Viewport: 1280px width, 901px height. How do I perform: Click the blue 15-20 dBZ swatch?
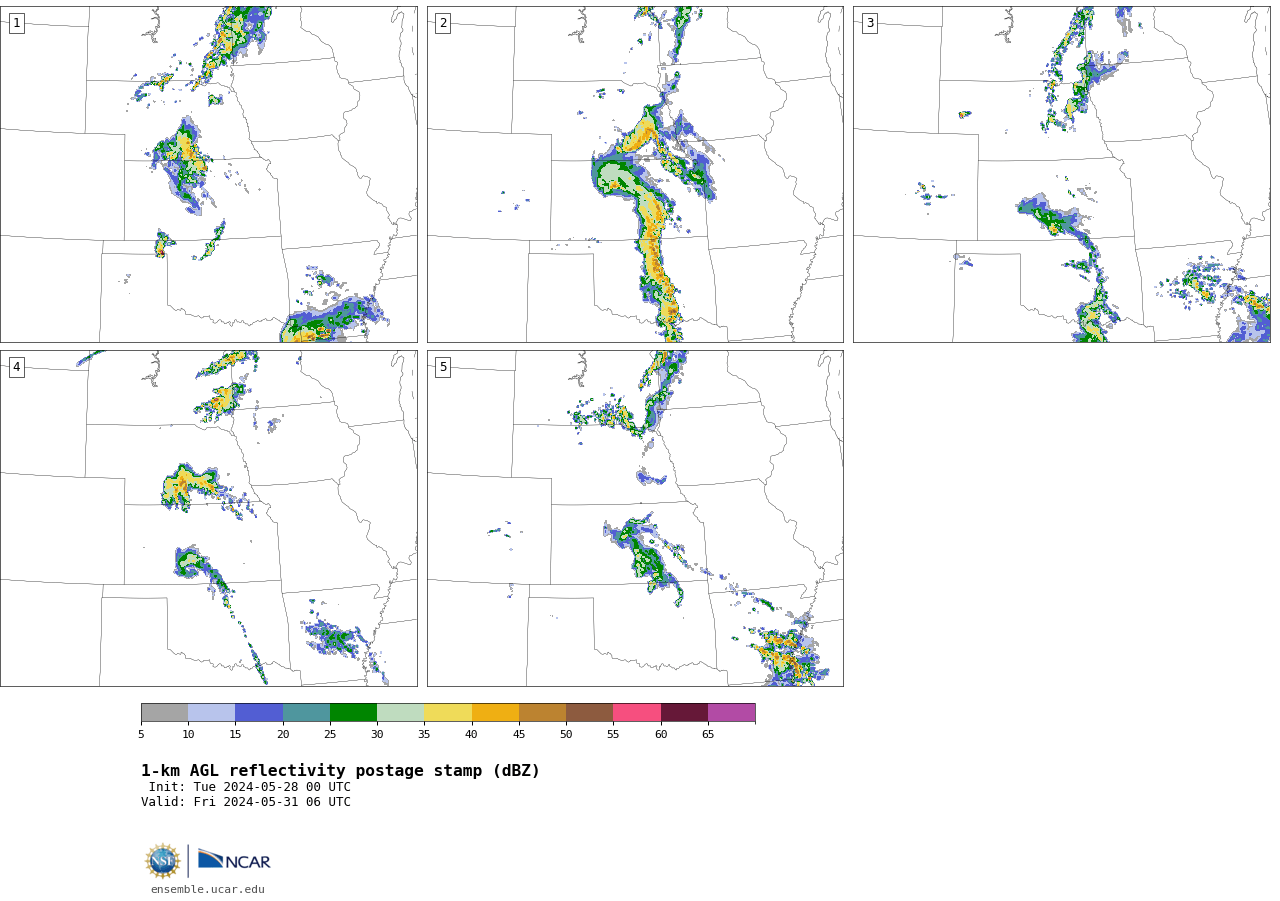click(x=259, y=712)
